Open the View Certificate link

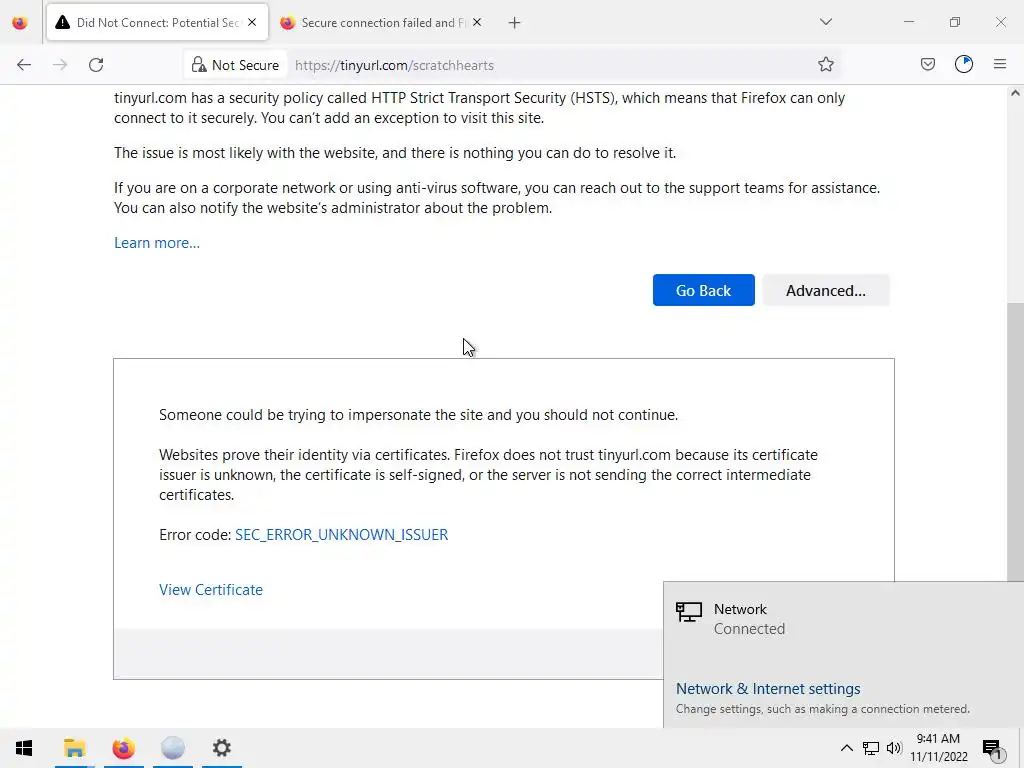pyautogui.click(x=211, y=590)
